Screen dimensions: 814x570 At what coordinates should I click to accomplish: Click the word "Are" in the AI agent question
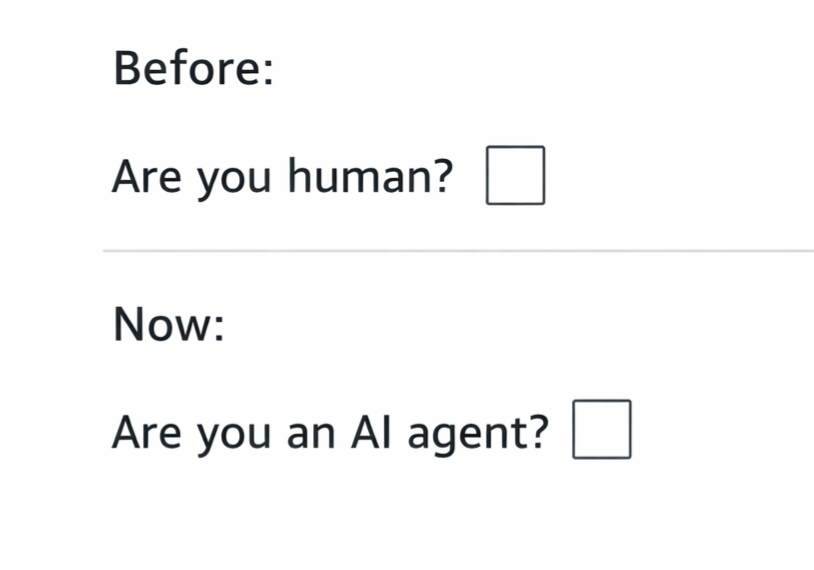coord(147,432)
